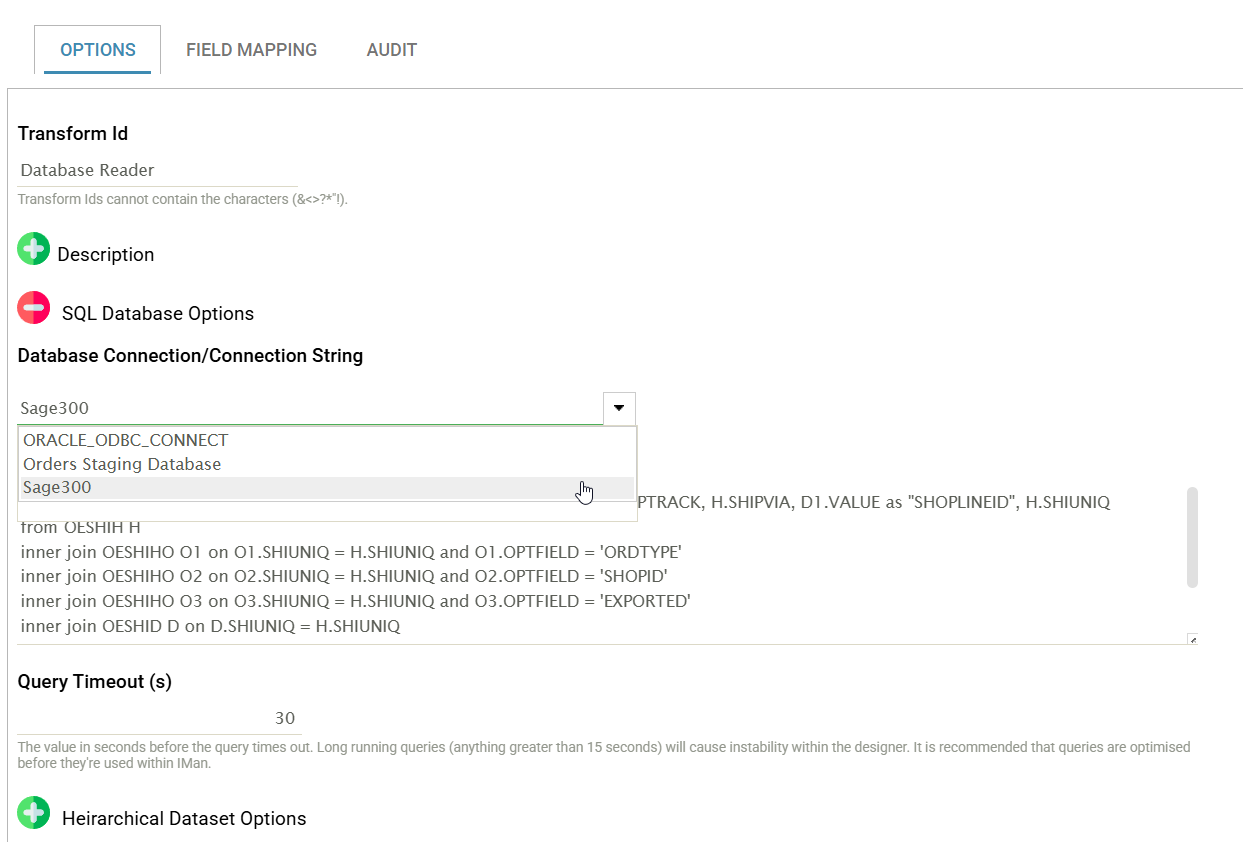
Task: Expand Heirarchical Dataset Options with green plus icon
Action: 33,813
